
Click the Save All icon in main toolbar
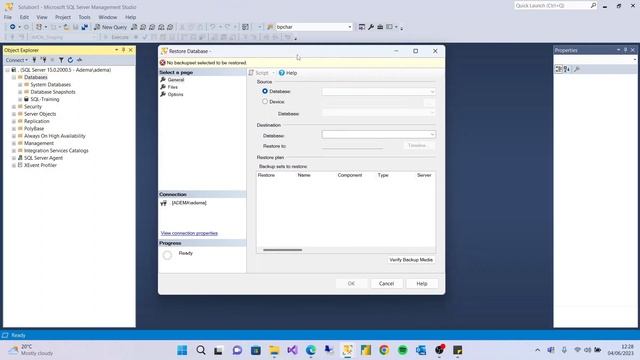click(x=84, y=27)
